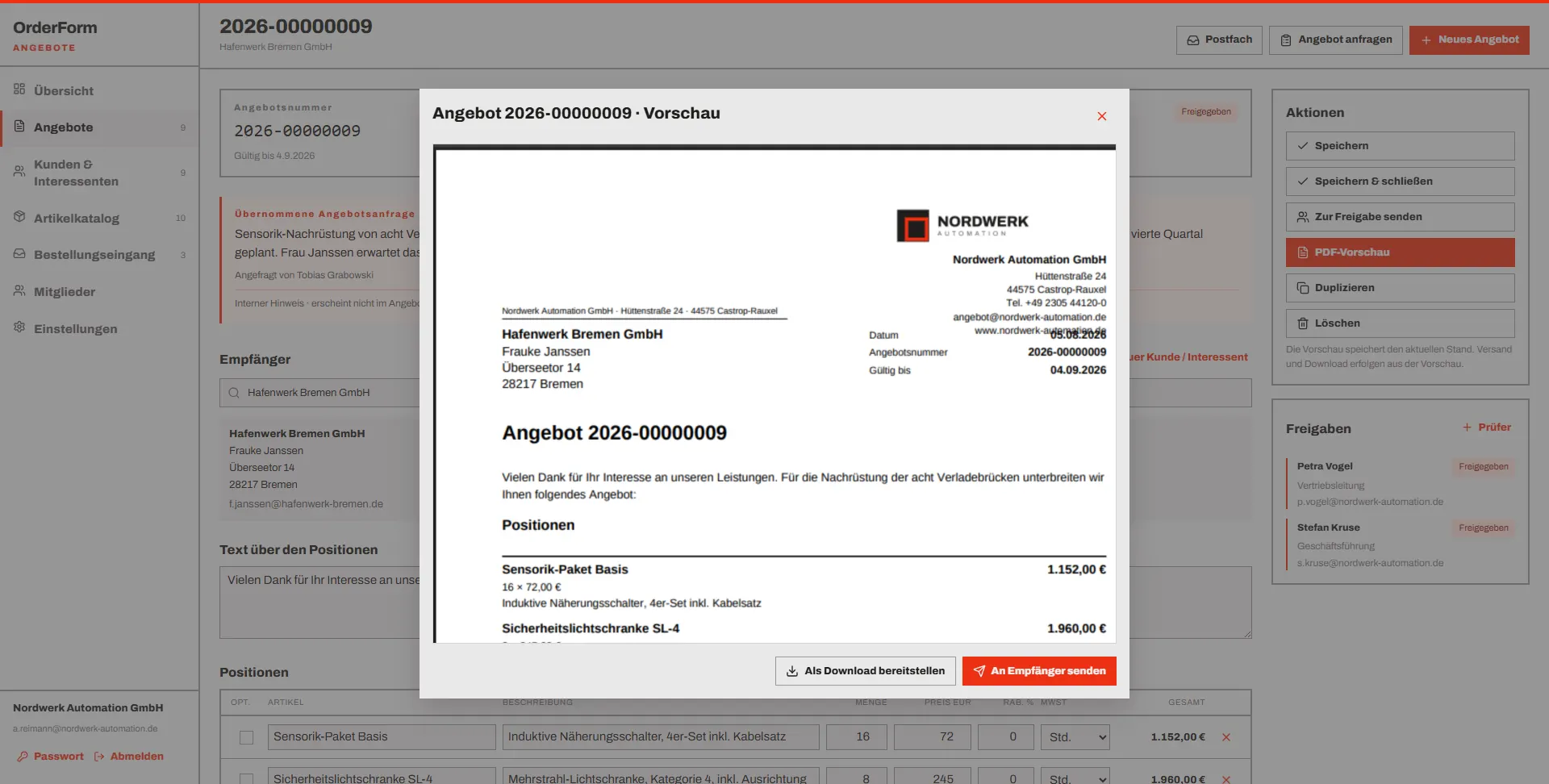Image resolution: width=1549 pixels, height=784 pixels.
Task: Click Stefan Kruse approver entry
Action: click(x=1401, y=545)
